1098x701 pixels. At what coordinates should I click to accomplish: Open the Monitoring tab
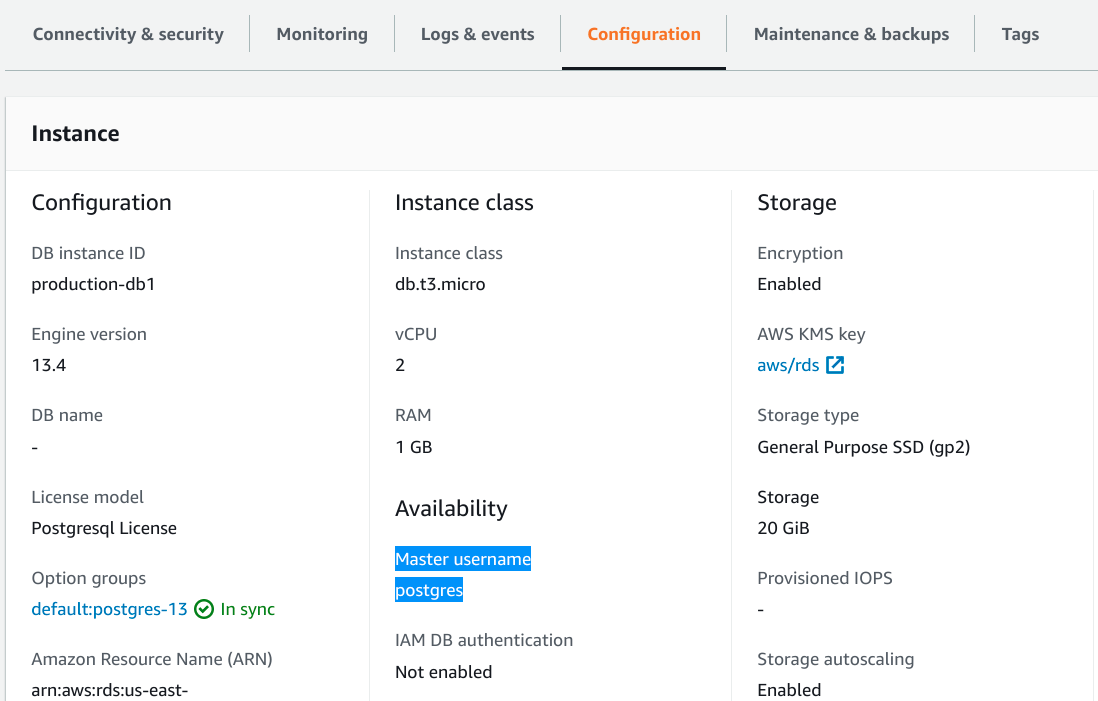[x=322, y=34]
